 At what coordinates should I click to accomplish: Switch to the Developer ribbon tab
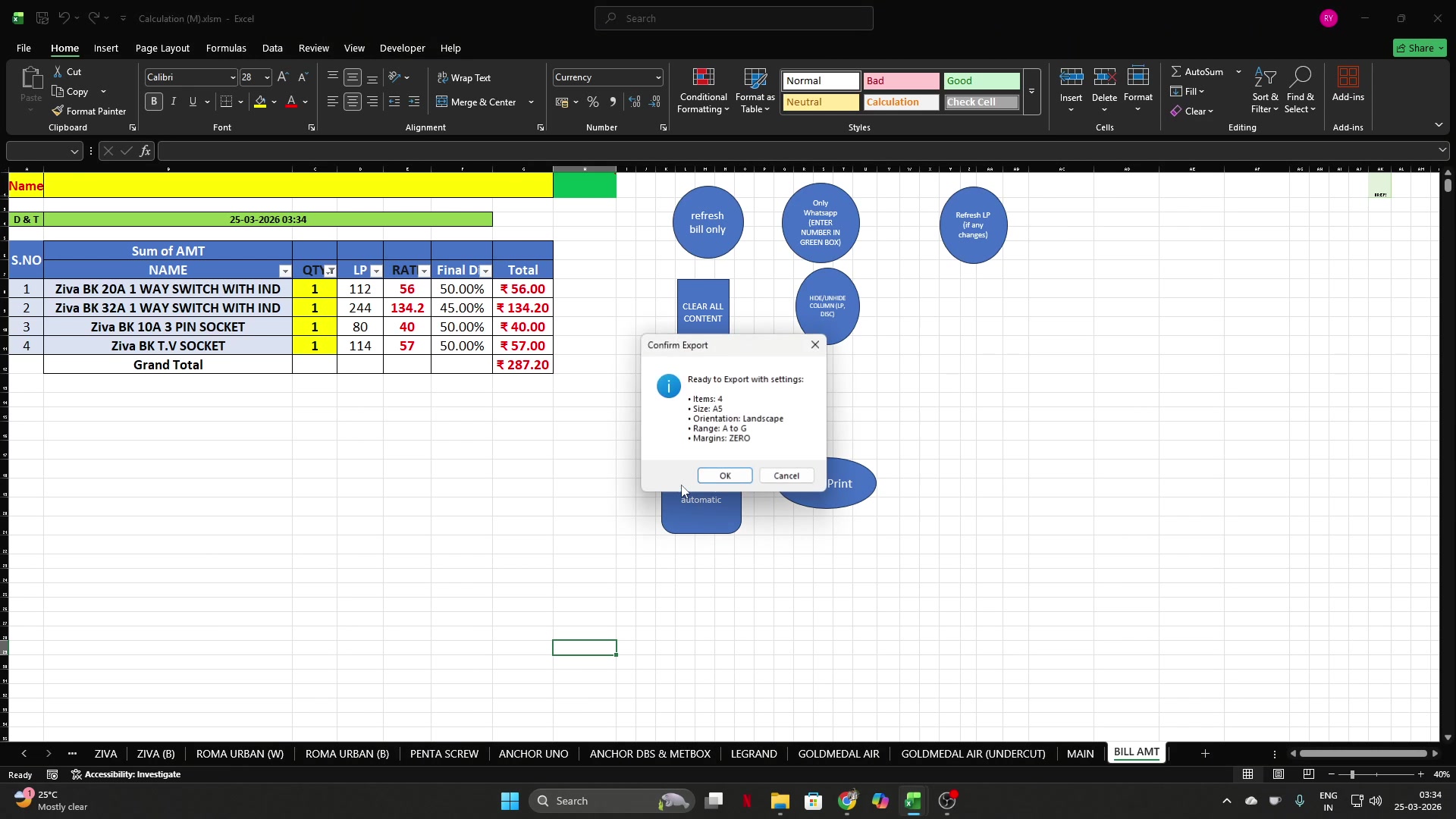click(402, 48)
